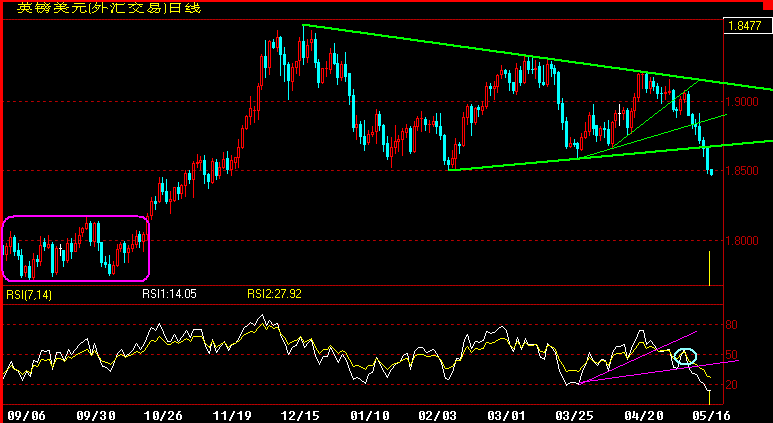
Task: Click the 1.8500 price axis label
Action: [x=742, y=171]
